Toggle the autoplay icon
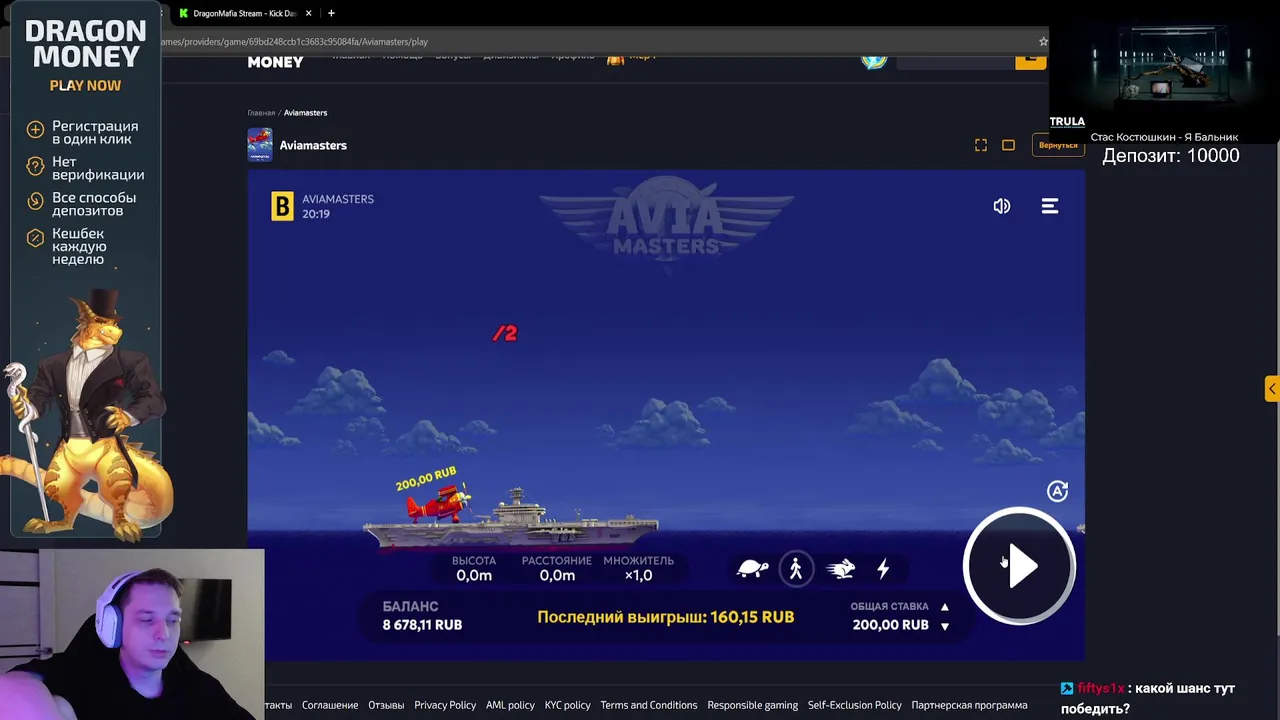 pyautogui.click(x=1057, y=491)
